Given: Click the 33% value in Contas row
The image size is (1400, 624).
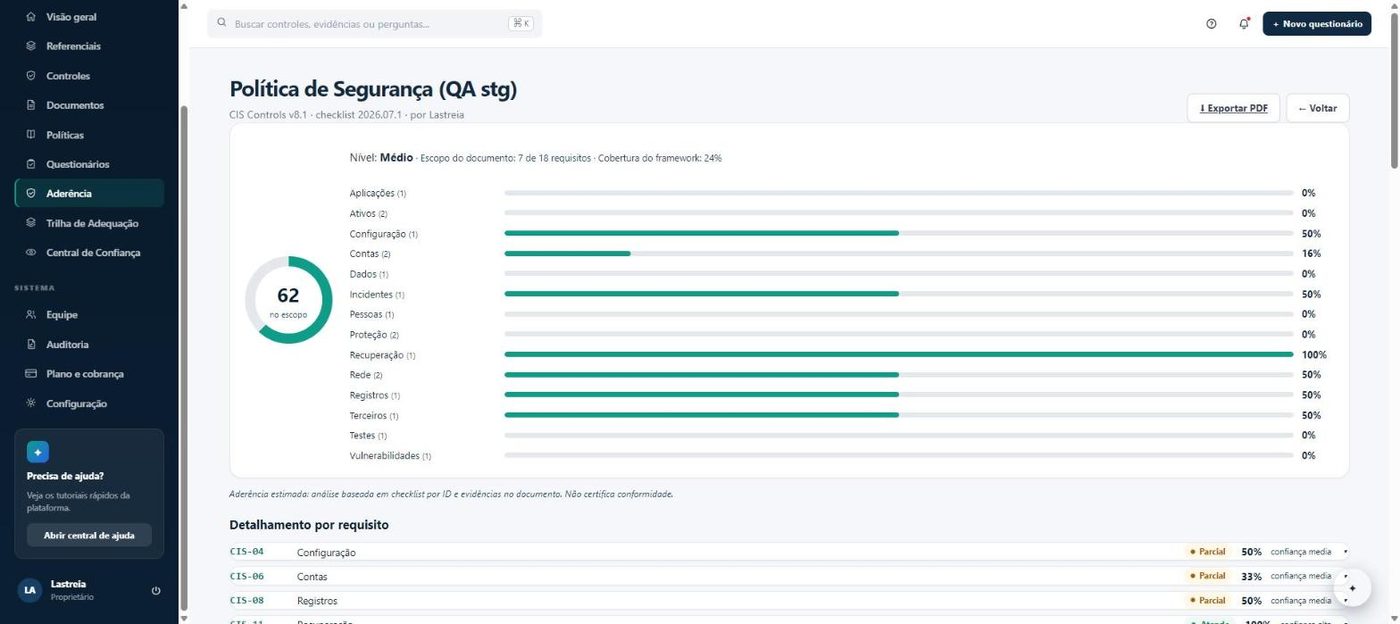Looking at the screenshot, I should click(1251, 576).
